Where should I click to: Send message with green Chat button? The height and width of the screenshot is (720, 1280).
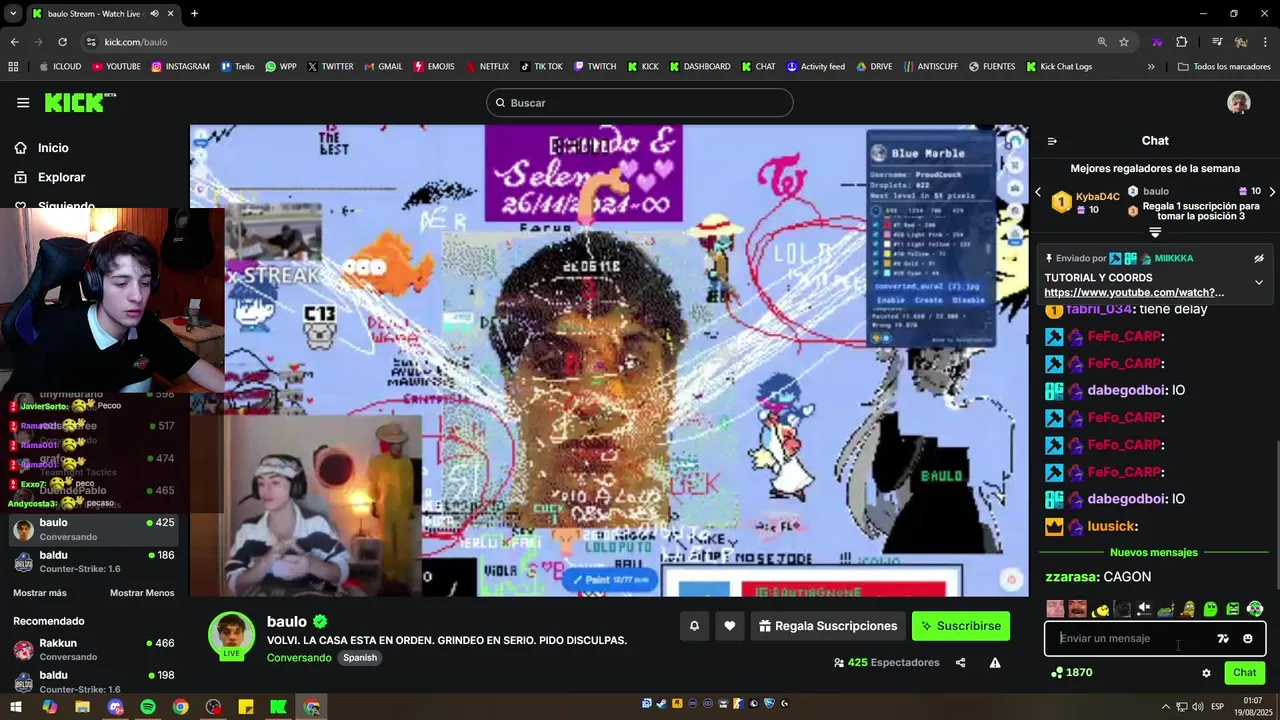coord(1244,673)
